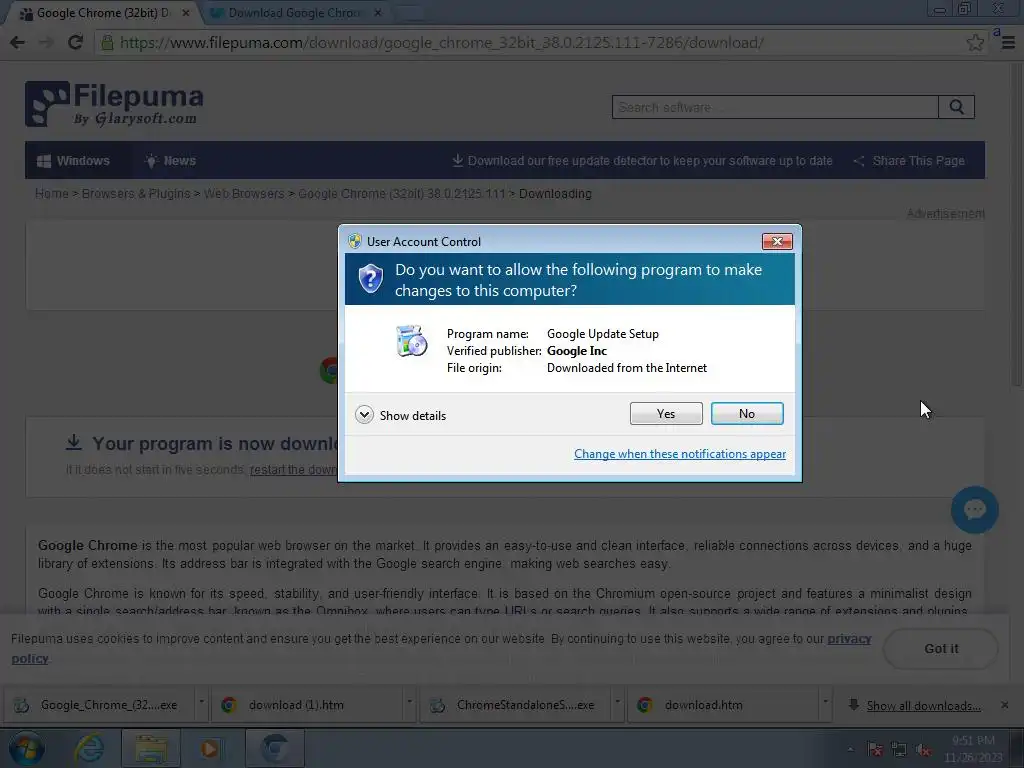Launch Internet Explorer from taskbar
The width and height of the screenshot is (1024, 768).
tap(89, 748)
